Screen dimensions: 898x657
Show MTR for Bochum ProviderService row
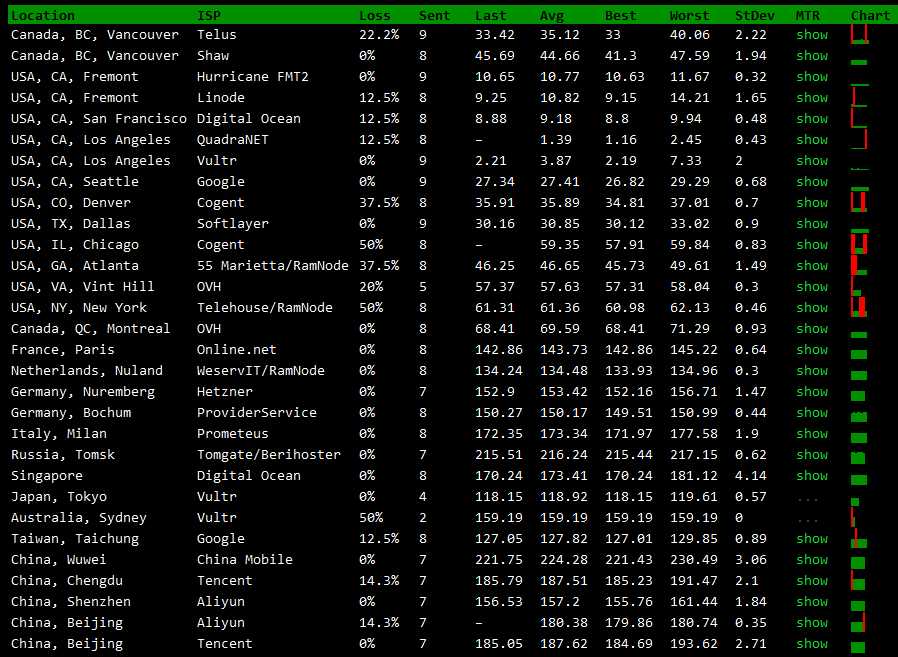812,413
